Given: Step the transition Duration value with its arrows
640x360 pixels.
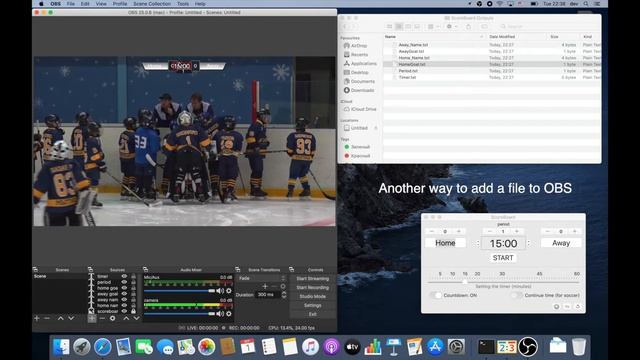Looking at the screenshot, I should (x=284, y=294).
